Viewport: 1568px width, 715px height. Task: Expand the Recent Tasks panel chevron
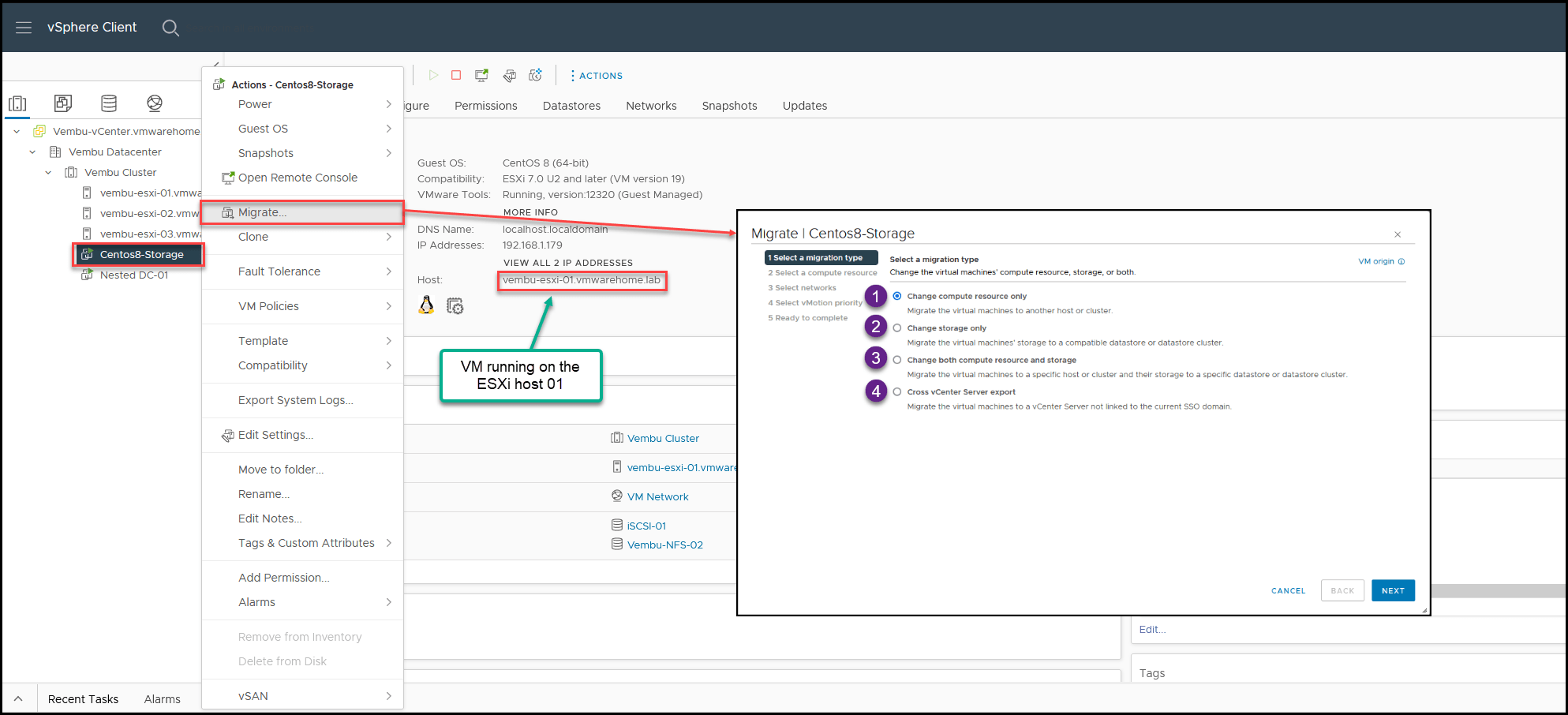tap(18, 698)
